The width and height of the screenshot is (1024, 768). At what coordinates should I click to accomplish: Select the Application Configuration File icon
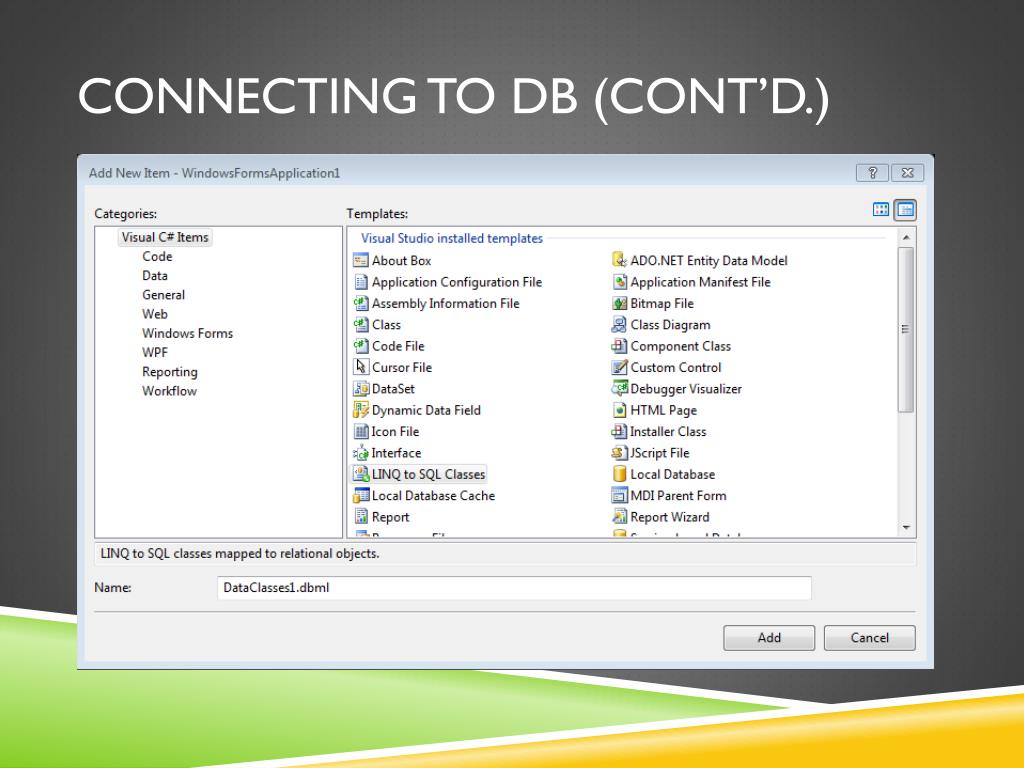(360, 282)
